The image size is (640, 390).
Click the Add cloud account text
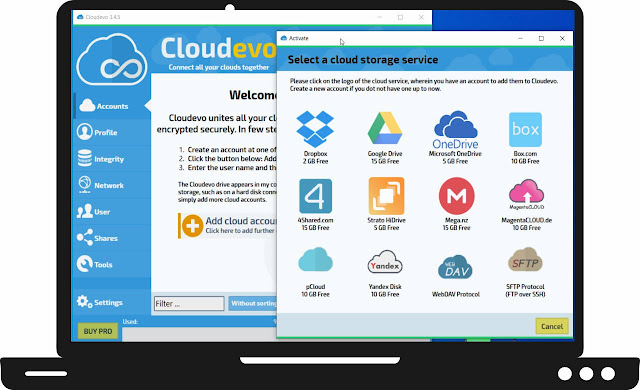coord(241,221)
